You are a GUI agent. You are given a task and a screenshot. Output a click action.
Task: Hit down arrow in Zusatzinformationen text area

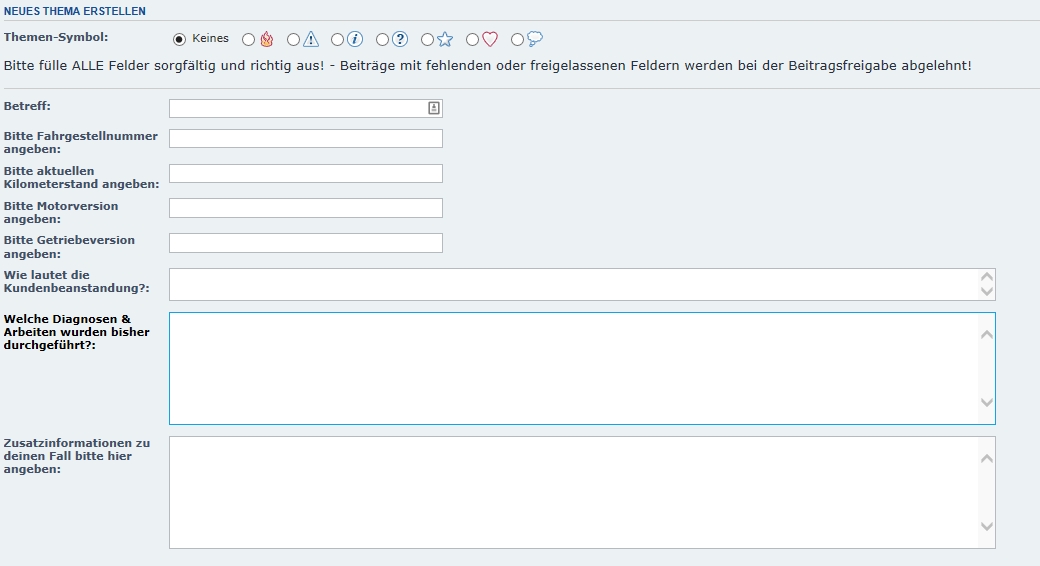[x=987, y=526]
